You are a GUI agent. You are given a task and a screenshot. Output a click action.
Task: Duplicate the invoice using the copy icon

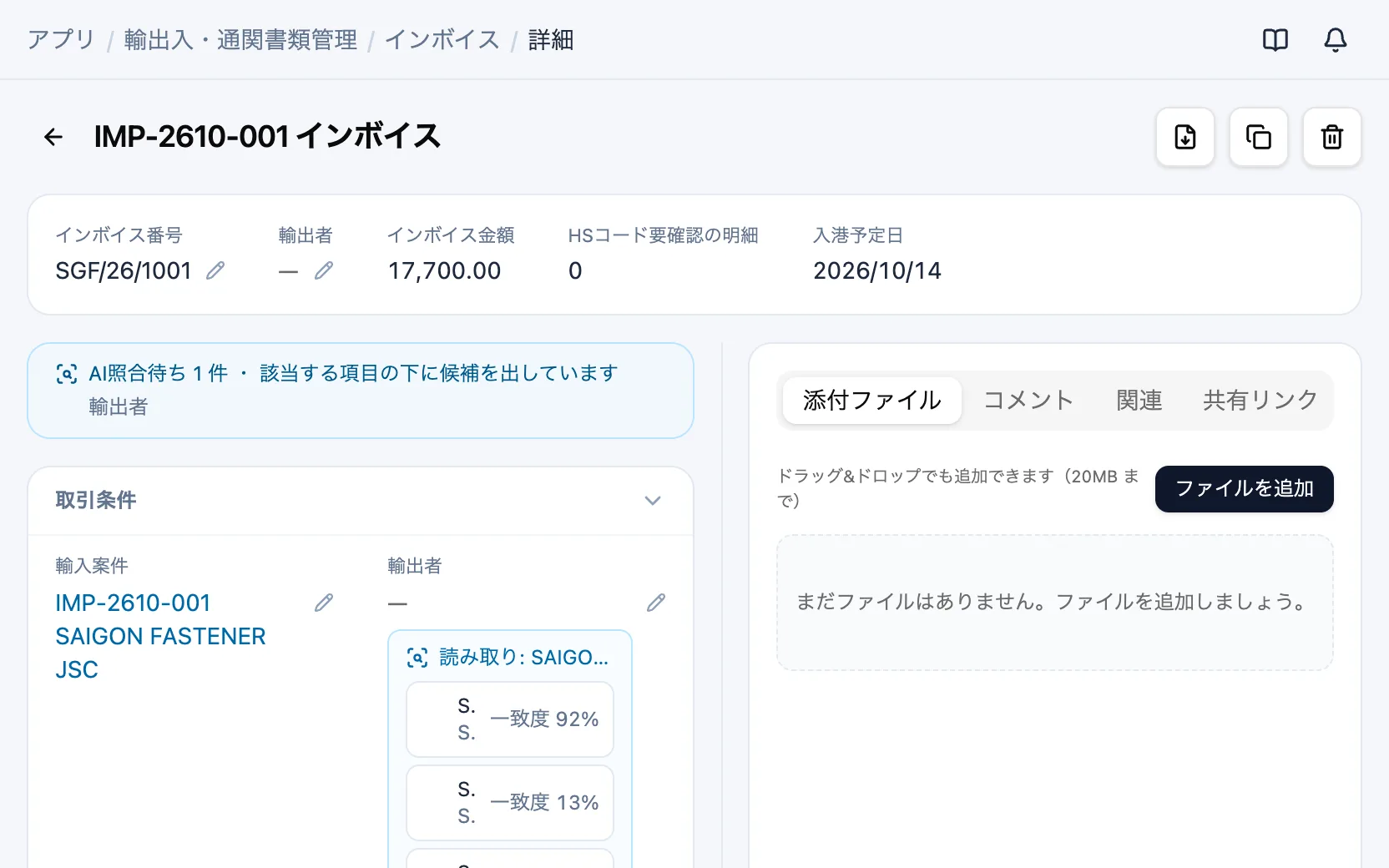point(1259,137)
